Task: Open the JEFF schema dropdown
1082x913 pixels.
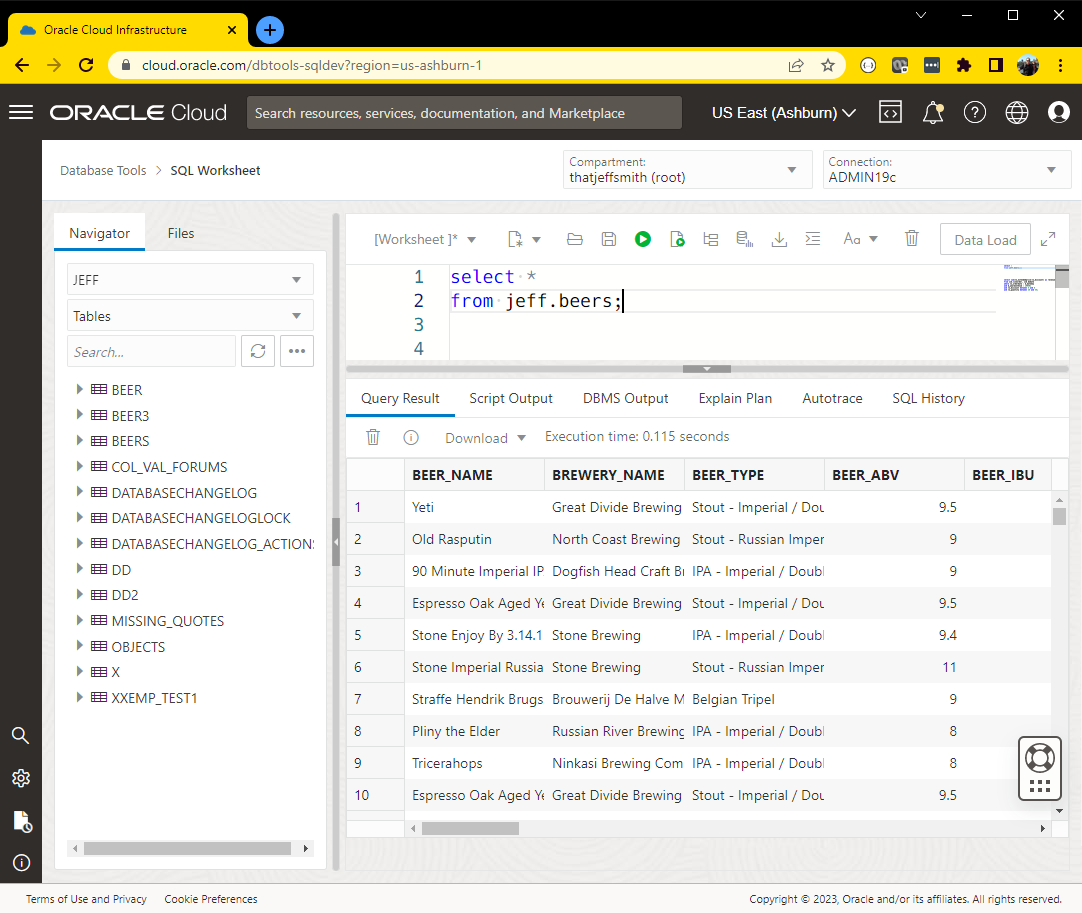Action: pos(190,279)
